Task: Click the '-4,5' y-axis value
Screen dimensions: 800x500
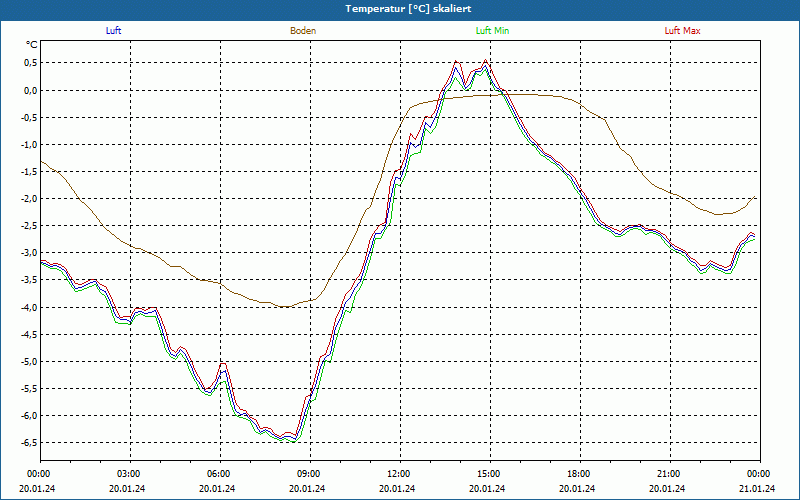Action: (x=29, y=334)
